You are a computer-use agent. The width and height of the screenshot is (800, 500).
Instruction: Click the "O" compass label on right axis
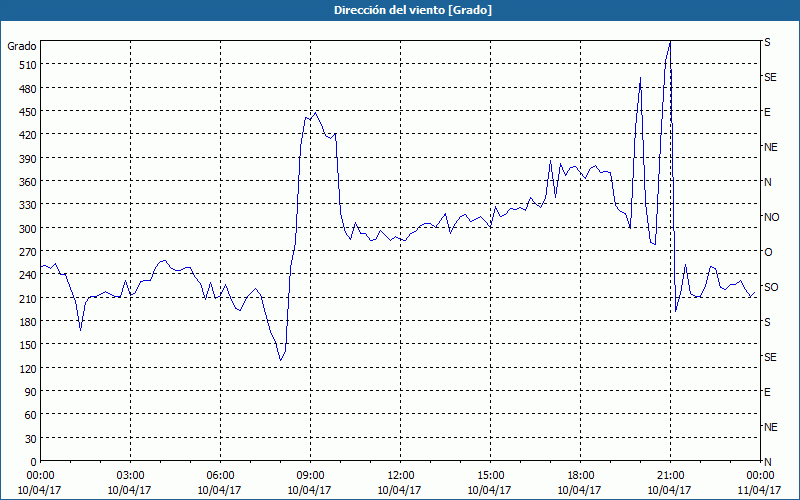point(768,252)
